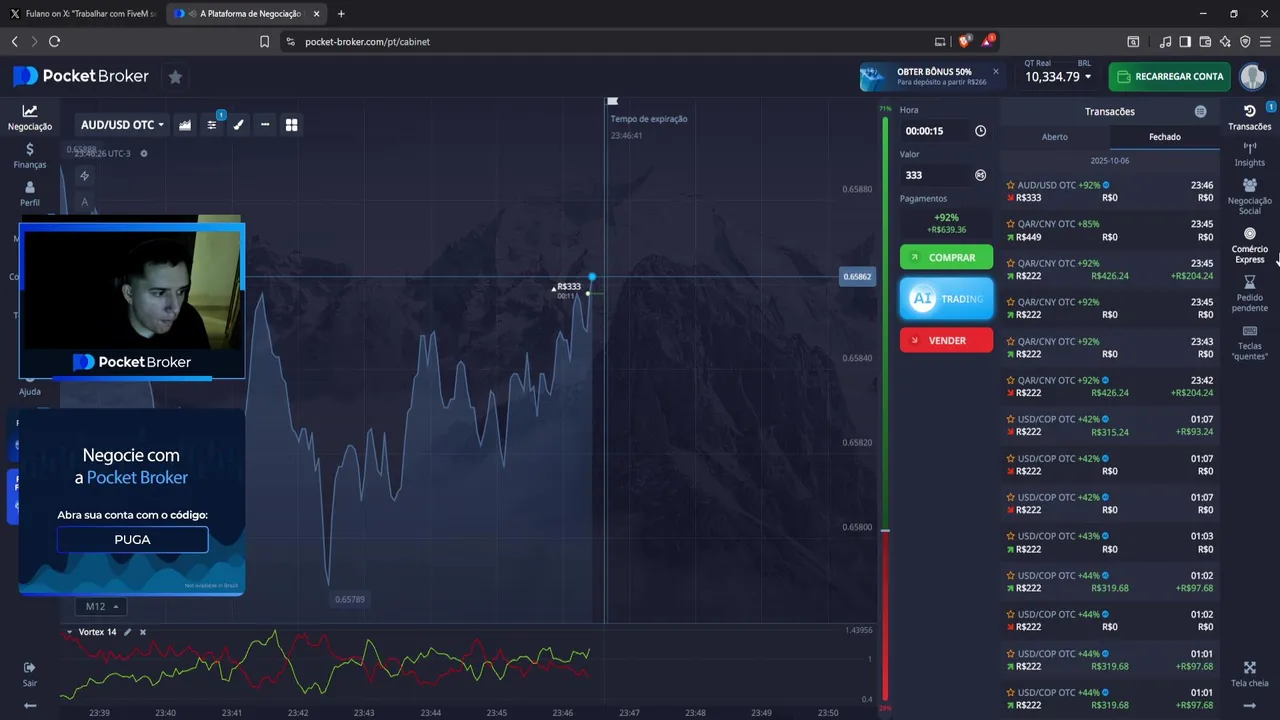Edit the Vortex 14 indicator
Image resolution: width=1280 pixels, height=720 pixels.
(127, 632)
